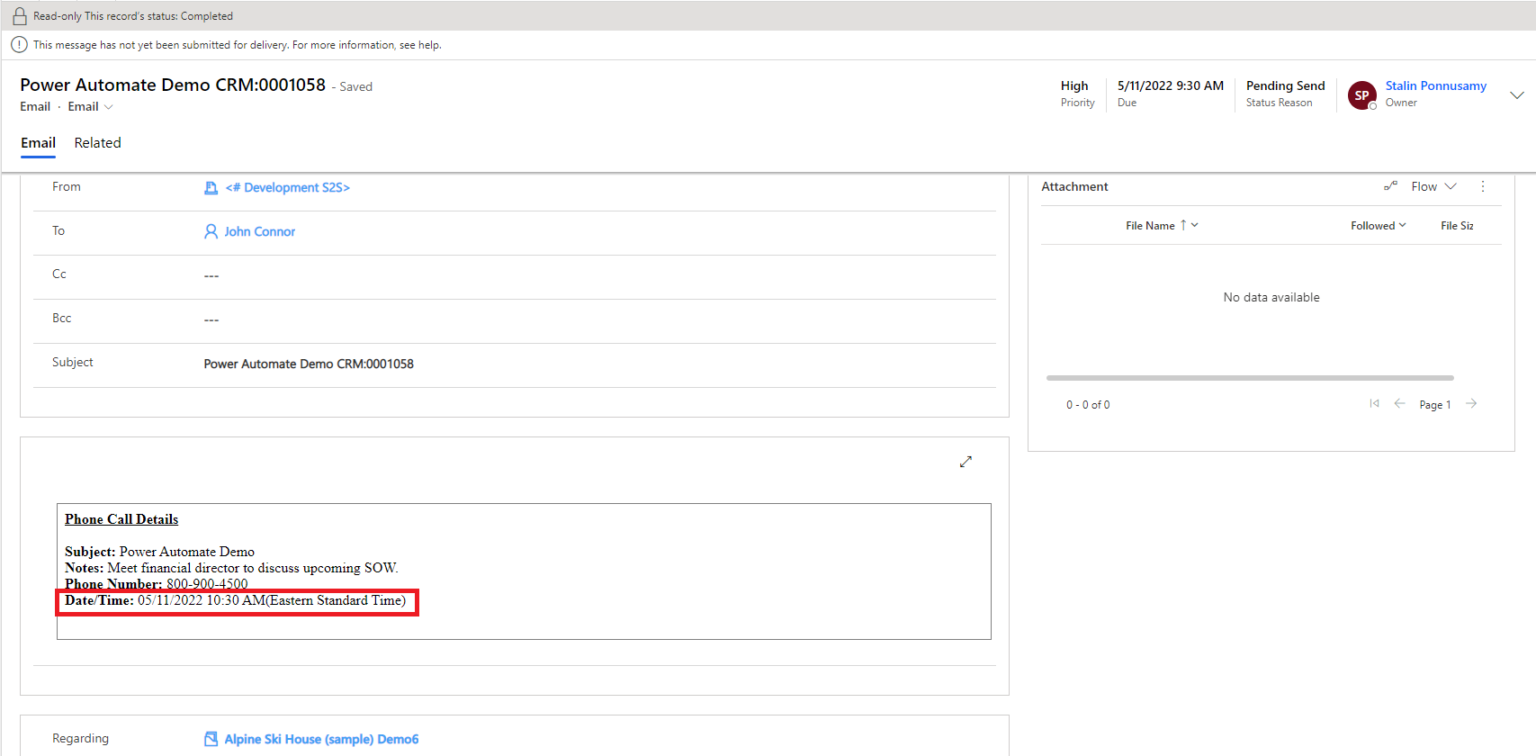Go to next page in the attachment grid
The image size is (1536, 756).
(x=1471, y=403)
